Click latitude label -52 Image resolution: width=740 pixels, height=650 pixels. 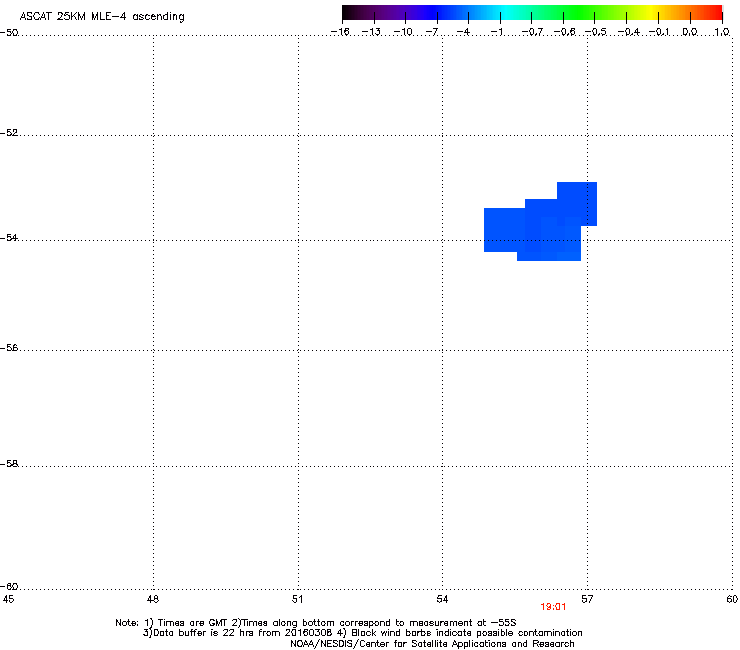(x=9, y=133)
